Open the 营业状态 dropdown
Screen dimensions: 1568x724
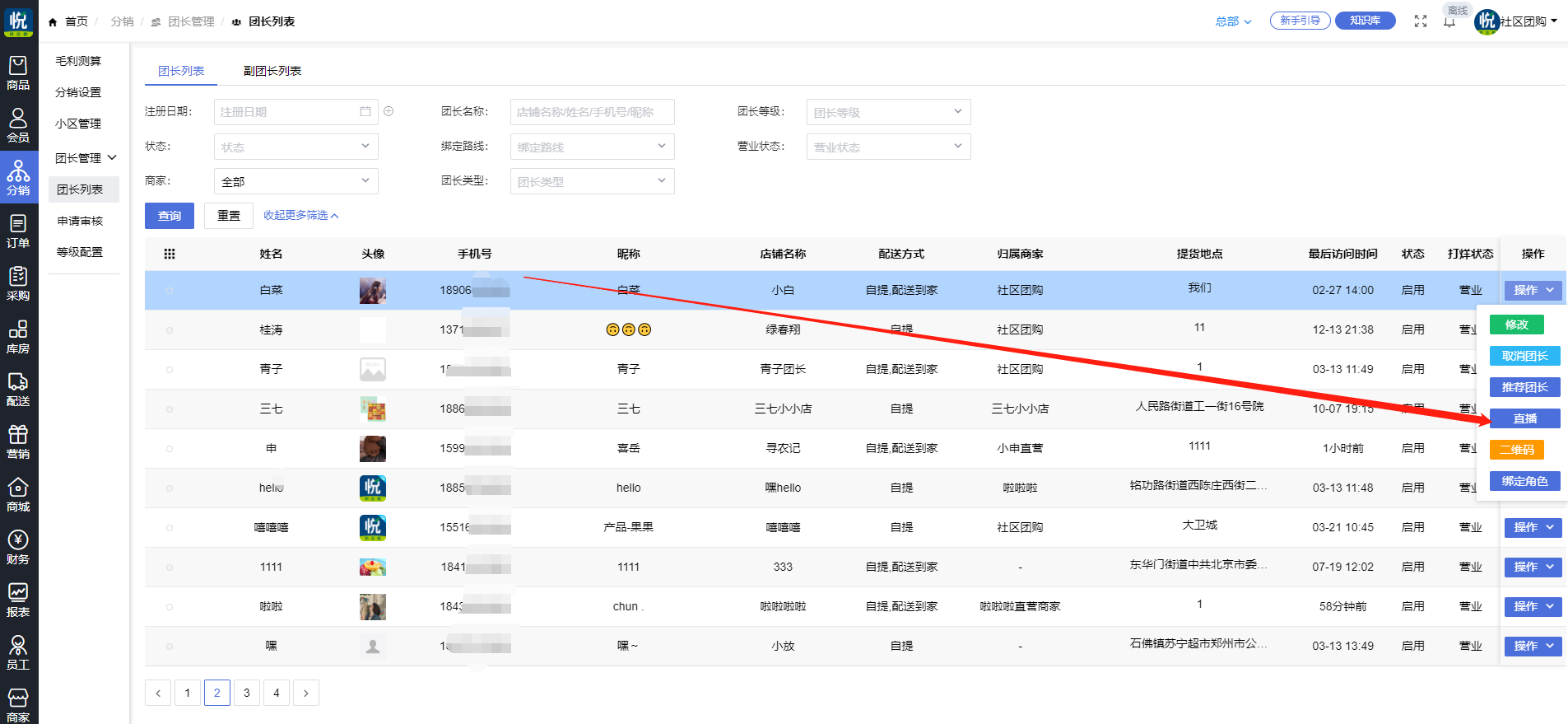888,147
